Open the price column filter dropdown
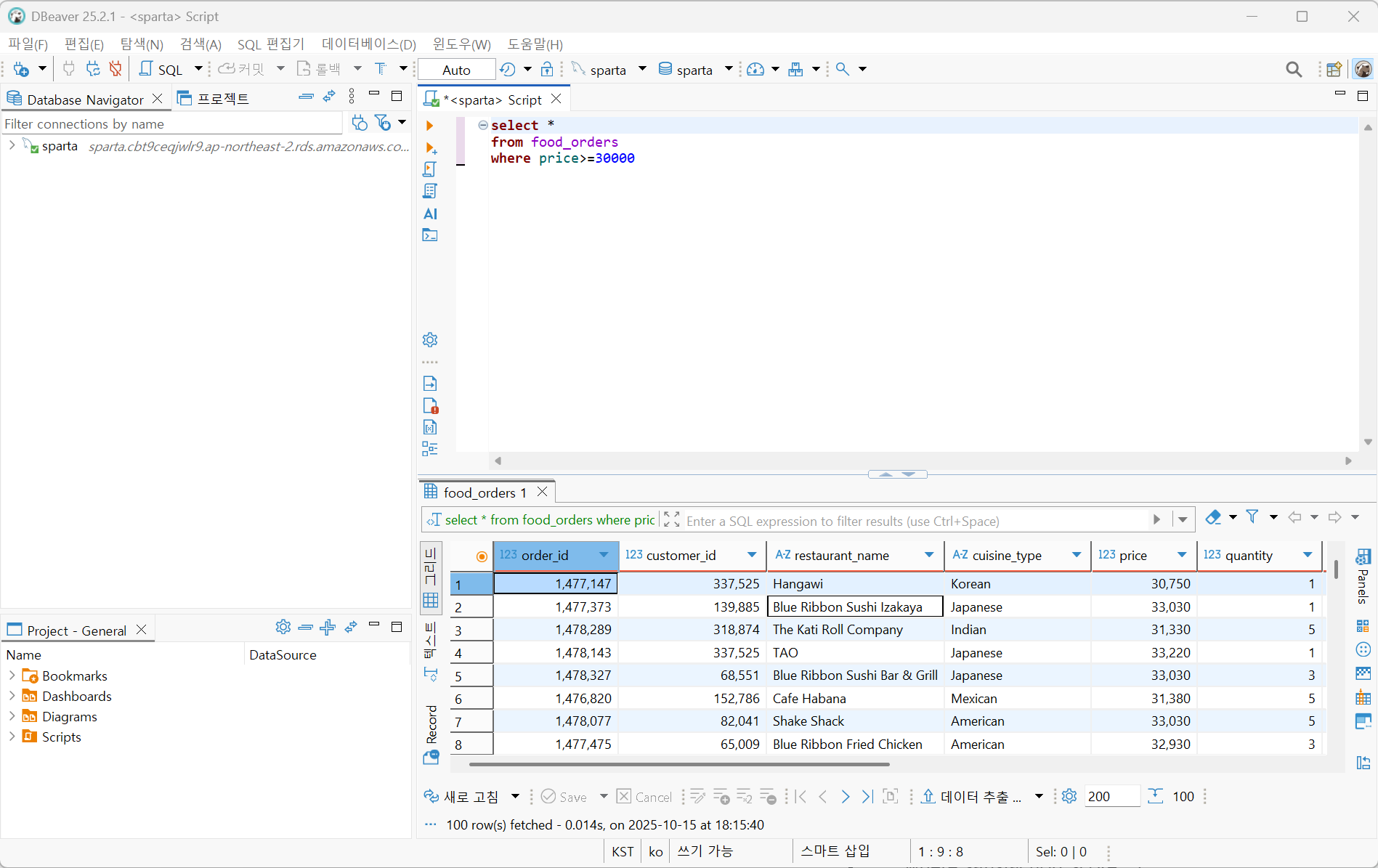Viewport: 1378px width, 868px height. [x=1183, y=555]
